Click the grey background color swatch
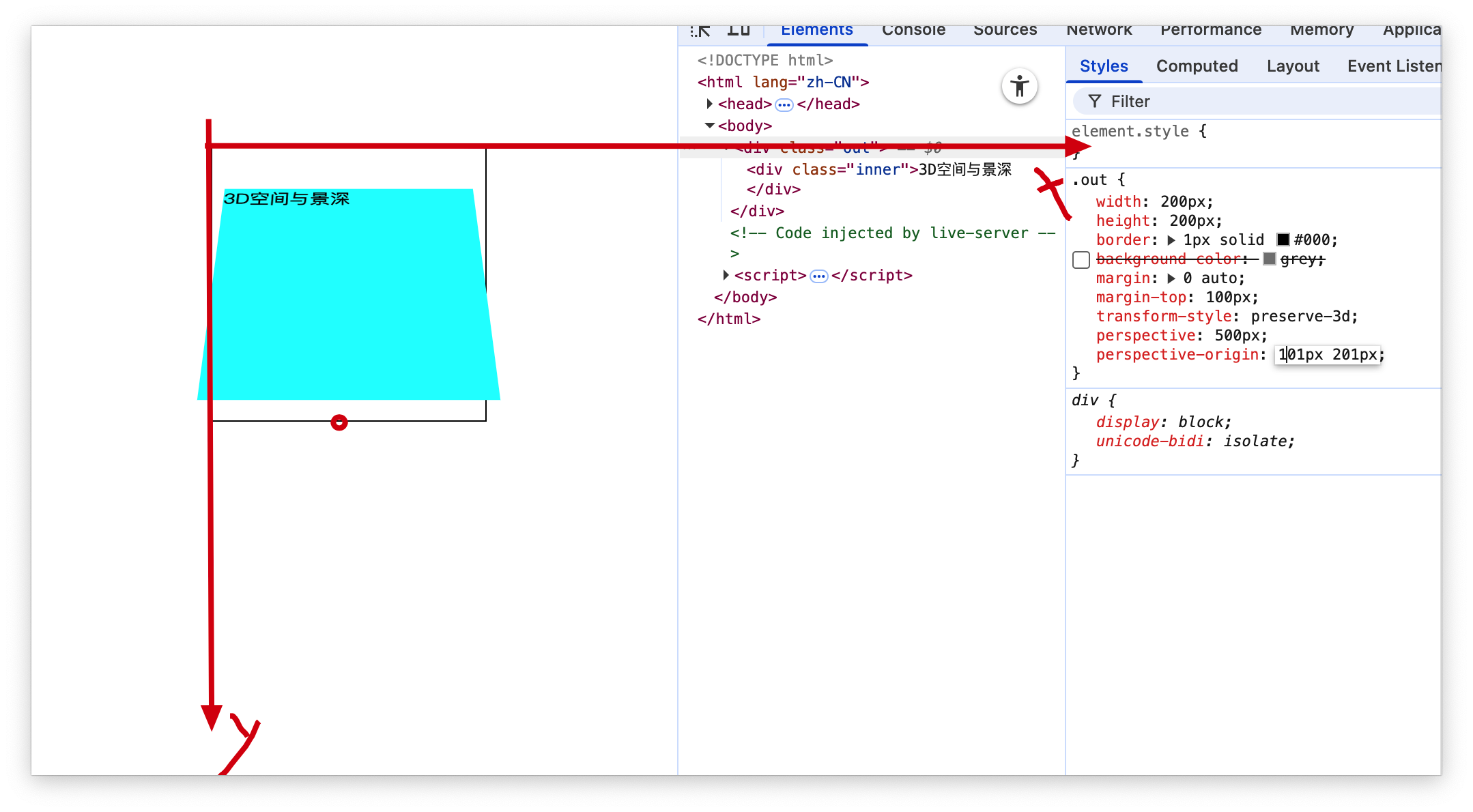The width and height of the screenshot is (1473, 812). point(1269,259)
